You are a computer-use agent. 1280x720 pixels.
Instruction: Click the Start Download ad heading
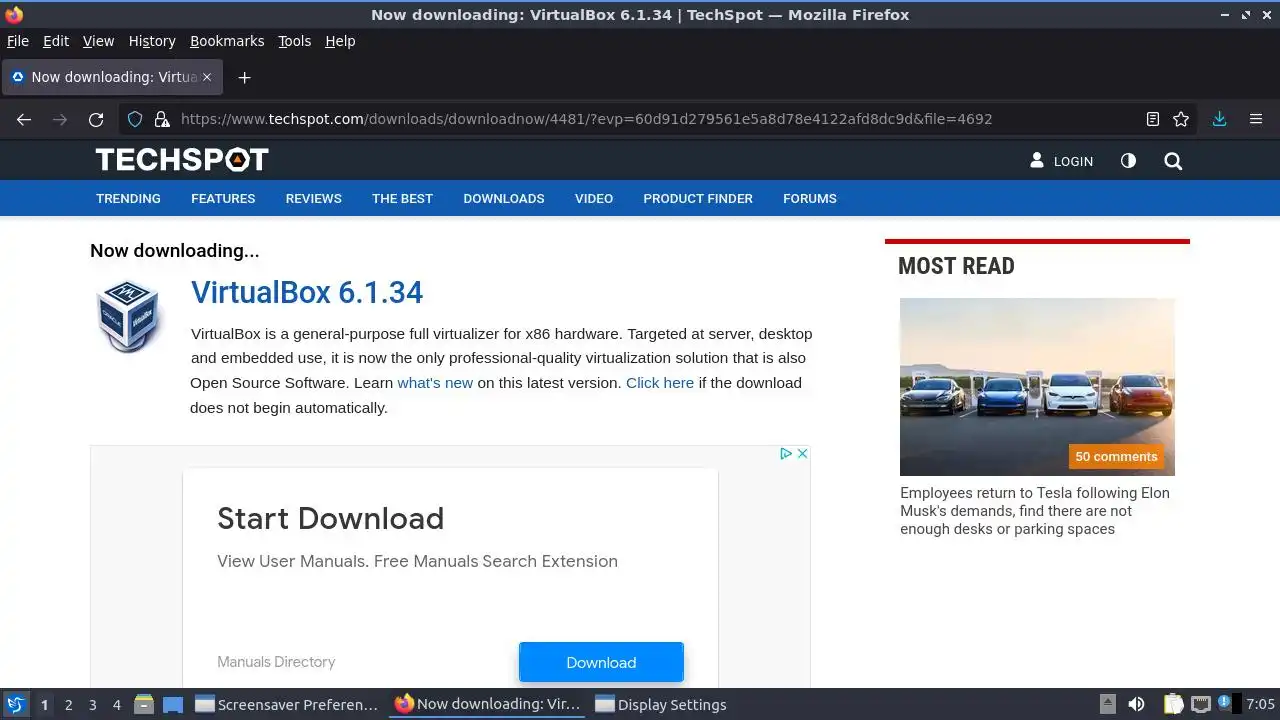coord(331,518)
